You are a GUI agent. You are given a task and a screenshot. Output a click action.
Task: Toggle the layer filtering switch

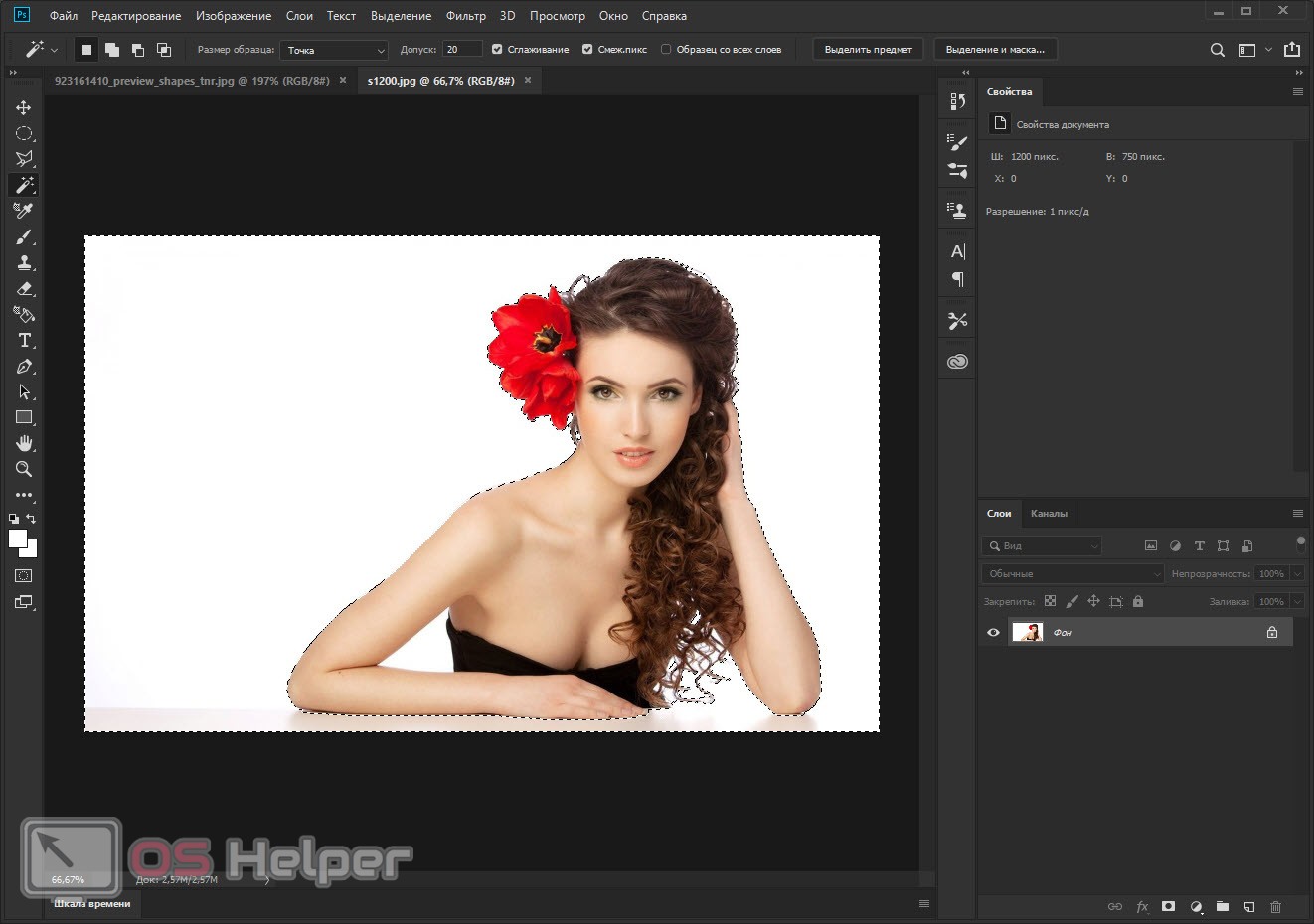pyautogui.click(x=1301, y=543)
